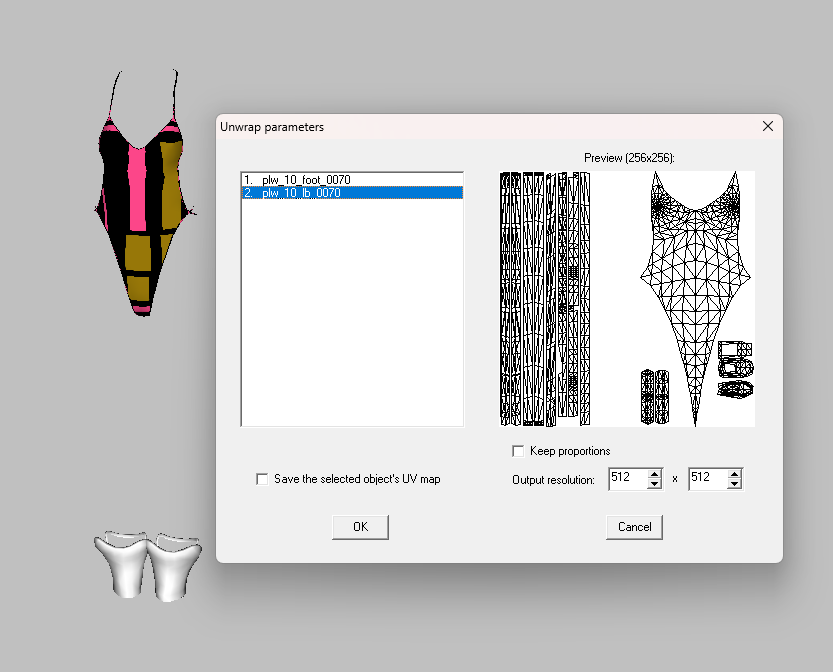Click the output resolution width field
The width and height of the screenshot is (833, 672).
[627, 479]
